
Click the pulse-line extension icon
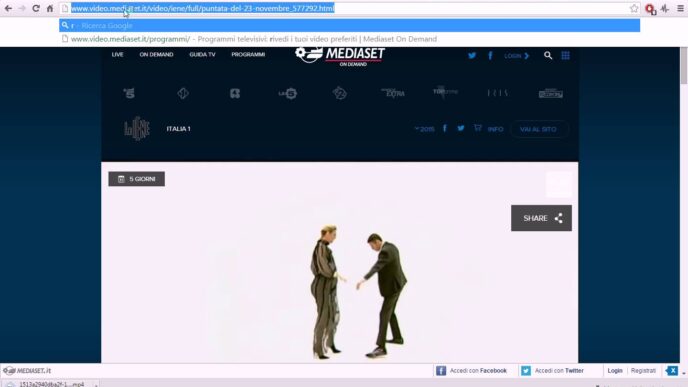665,8
